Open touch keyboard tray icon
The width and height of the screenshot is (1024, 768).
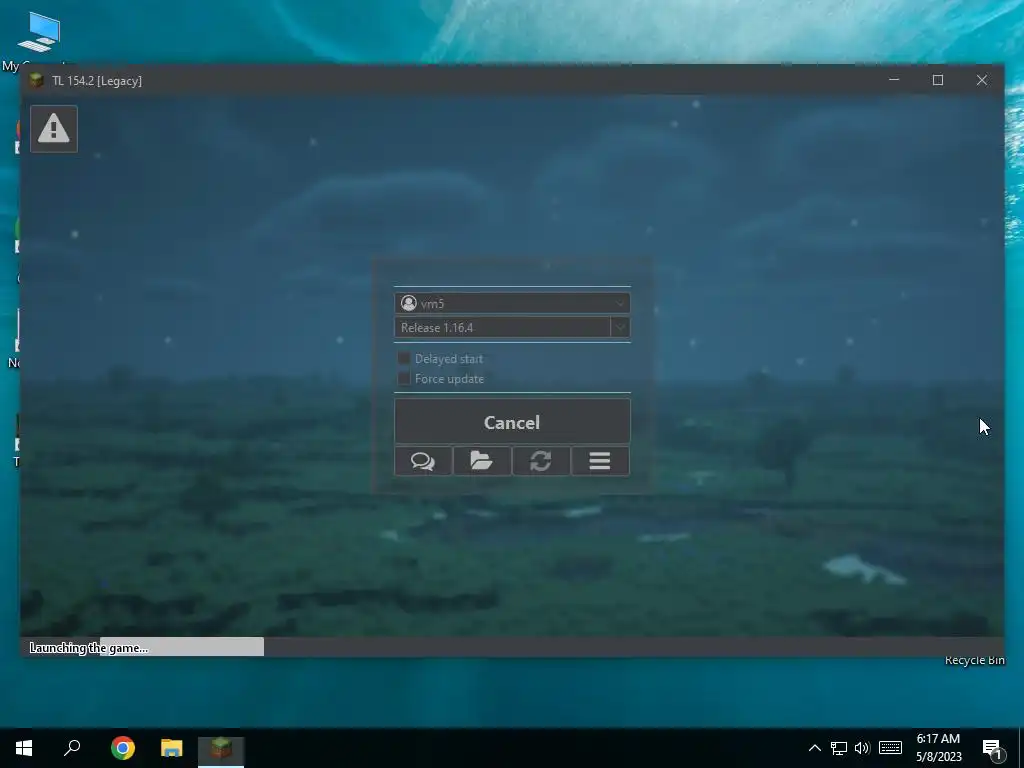tap(890, 748)
